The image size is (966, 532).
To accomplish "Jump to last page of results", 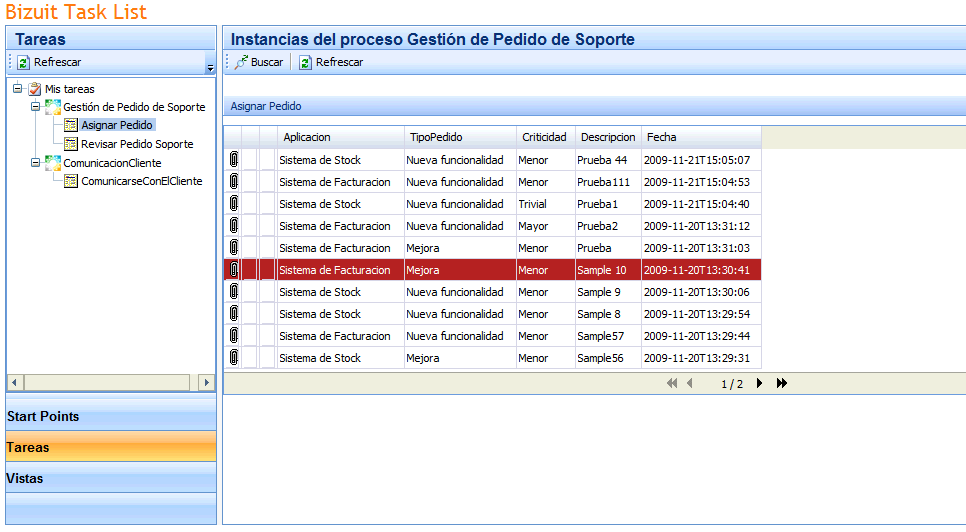I will pos(782,383).
